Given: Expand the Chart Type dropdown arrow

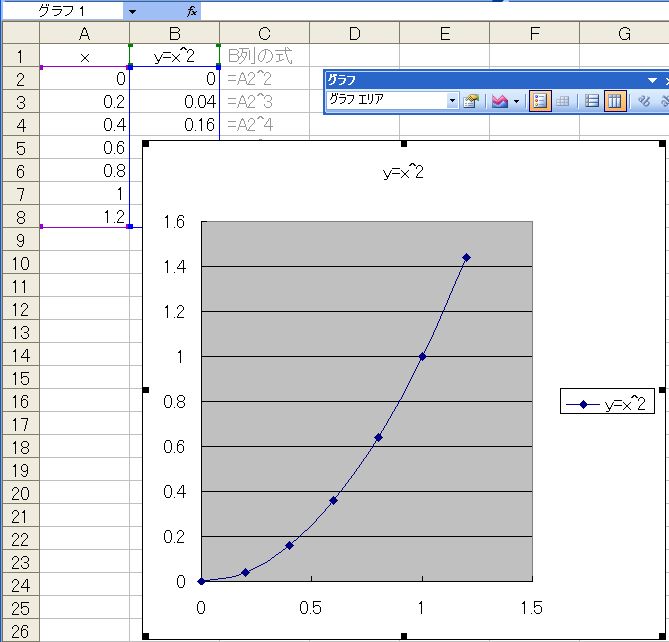Looking at the screenshot, I should click(x=516, y=101).
